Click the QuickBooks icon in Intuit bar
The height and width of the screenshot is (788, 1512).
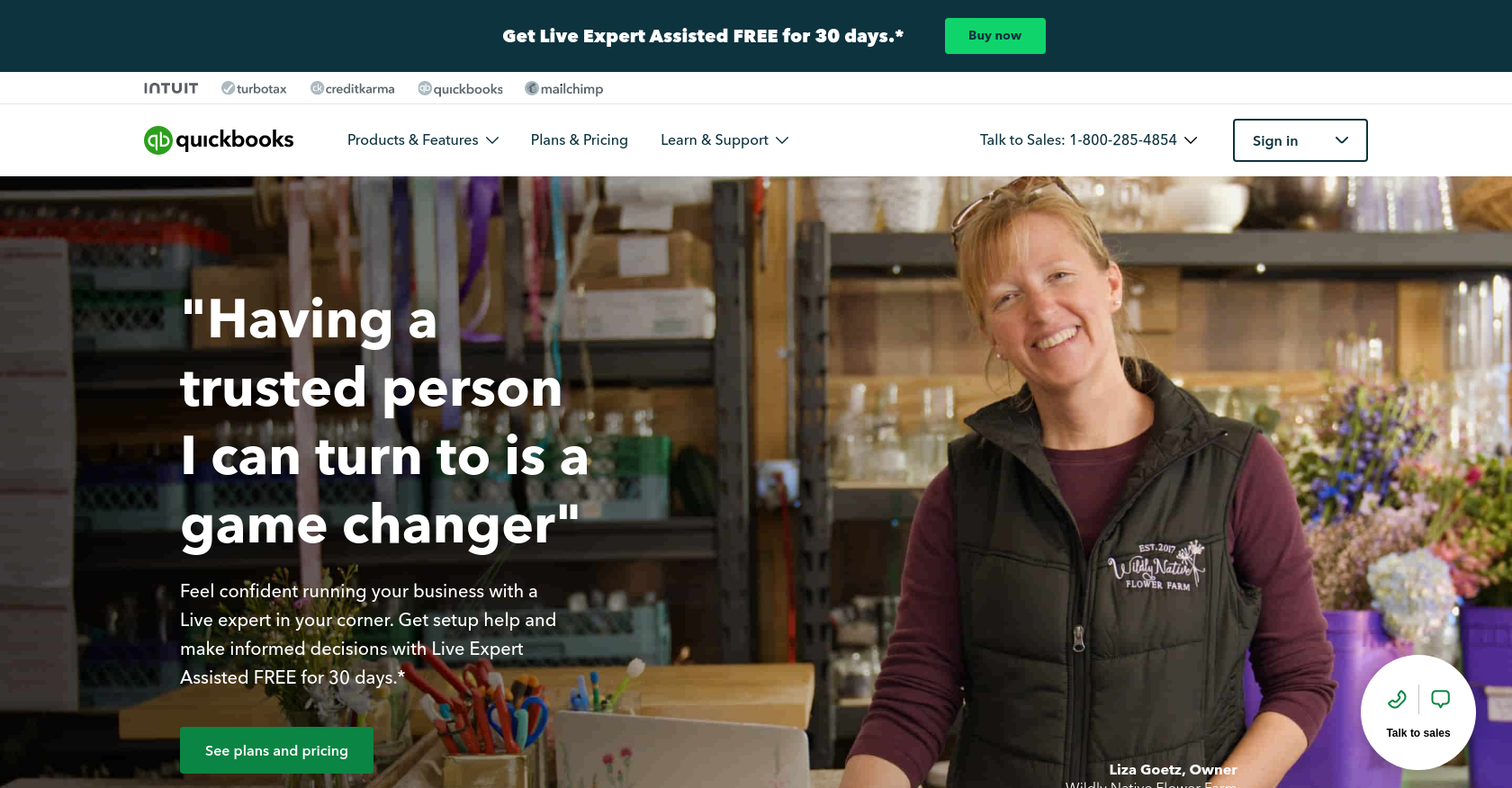pos(425,88)
